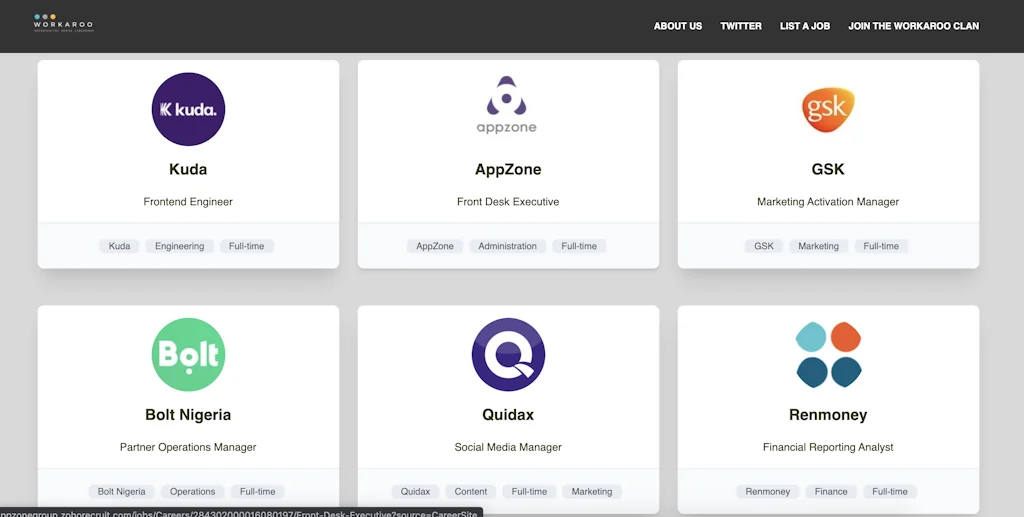Click Full-time tag on Bolt Nigeria card
Screen dimensions: 1024x517
click(257, 492)
